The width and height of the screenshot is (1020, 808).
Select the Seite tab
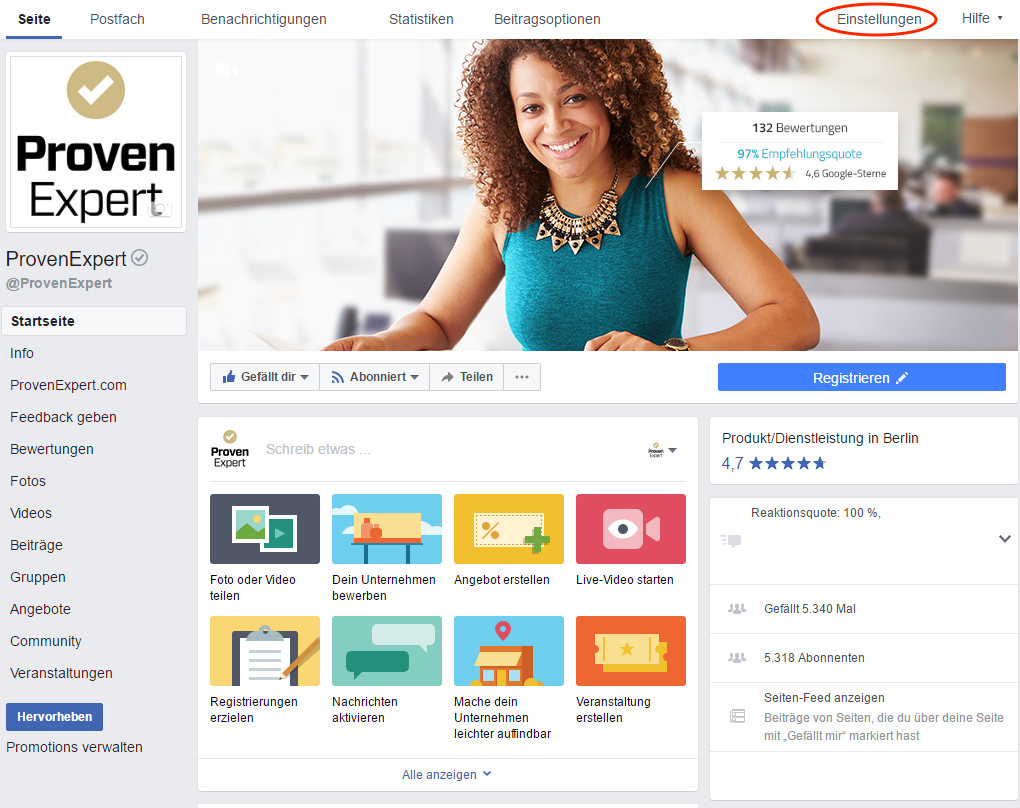[34, 19]
